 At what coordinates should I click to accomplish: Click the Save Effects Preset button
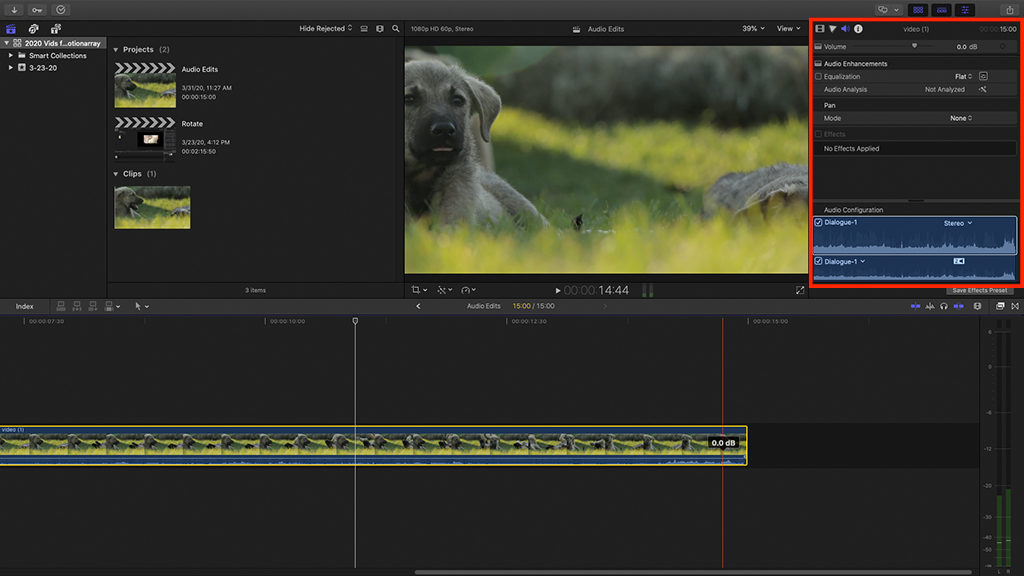point(980,290)
